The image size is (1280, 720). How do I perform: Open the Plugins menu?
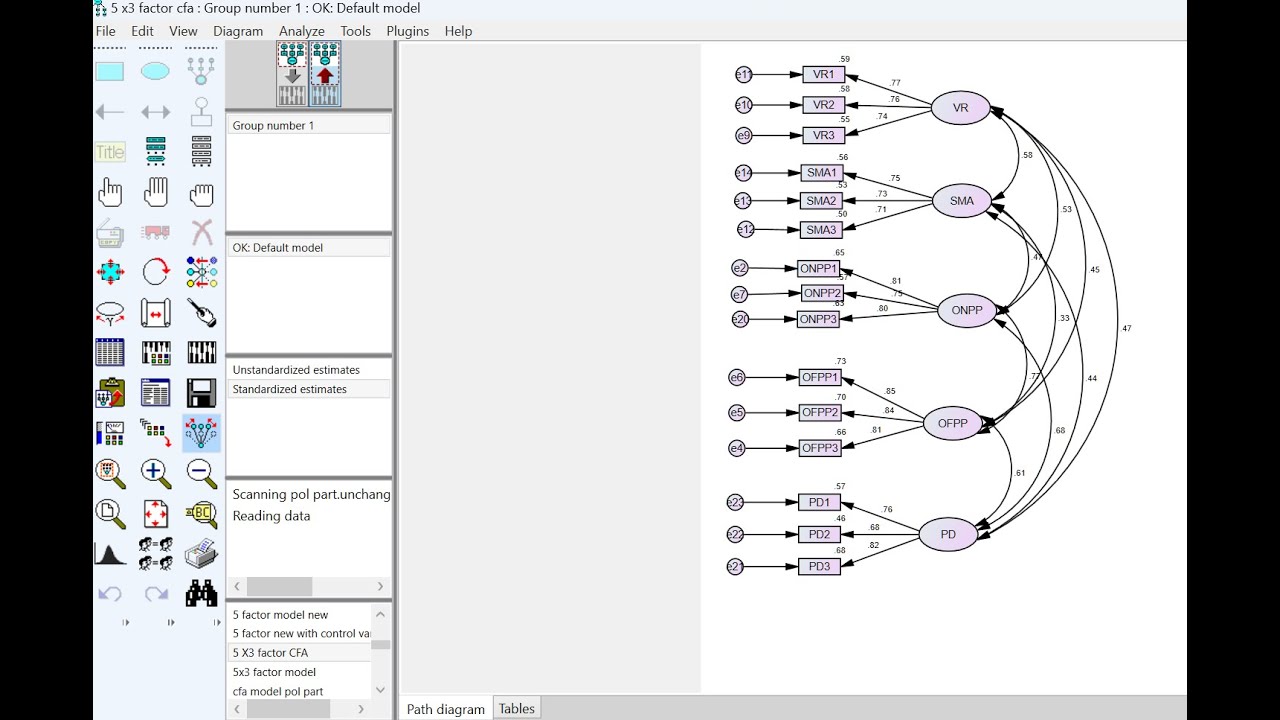[408, 31]
